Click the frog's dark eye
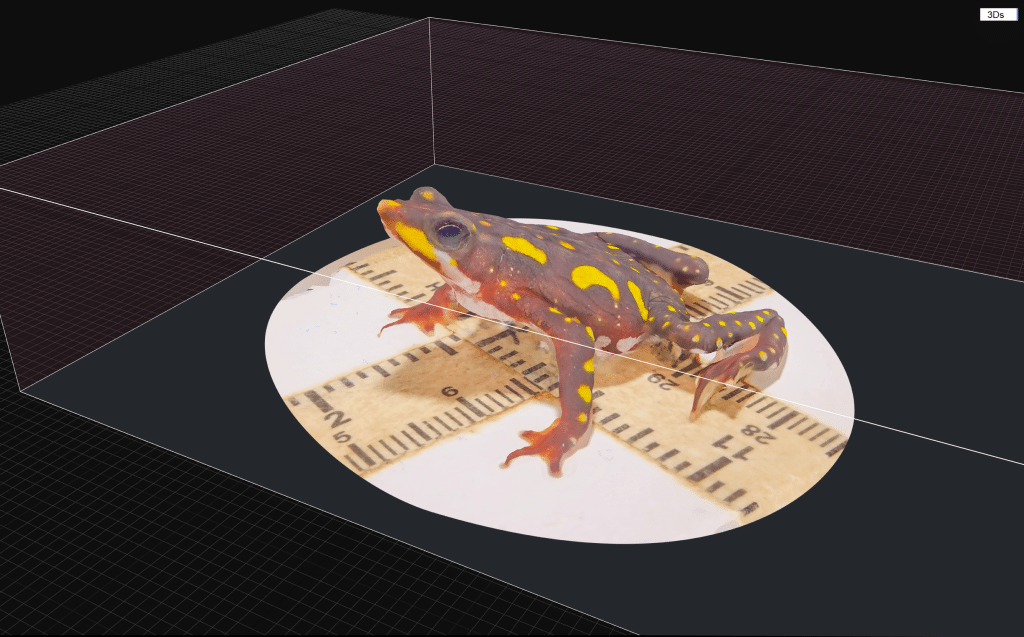This screenshot has height=637, width=1024. (449, 233)
